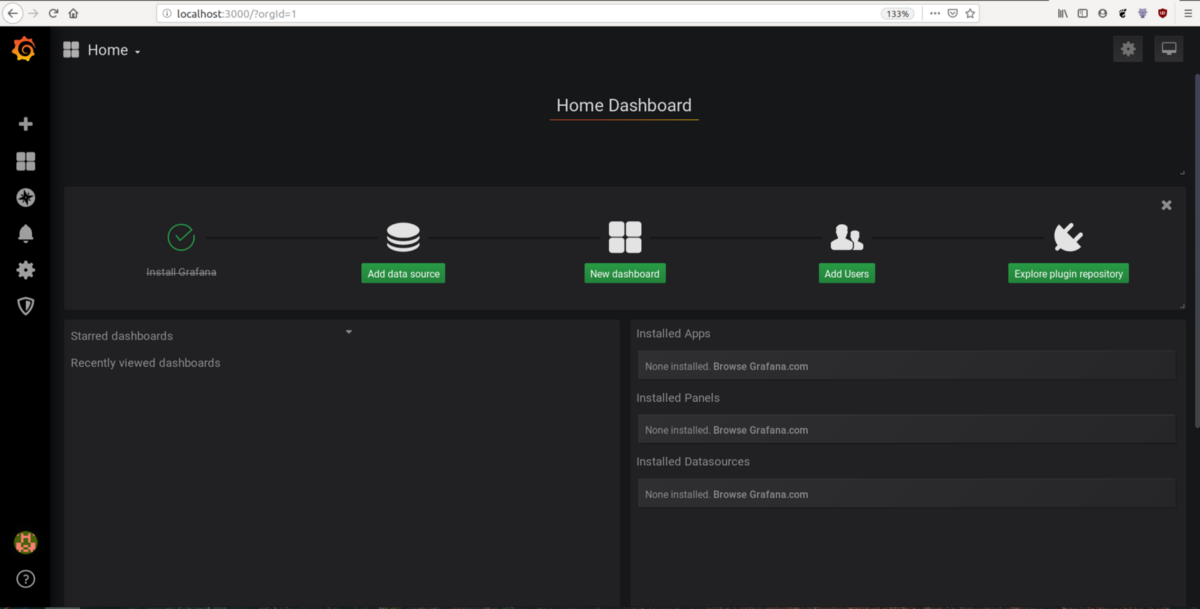Click the Add data source button
1200x609 pixels.
pos(403,273)
